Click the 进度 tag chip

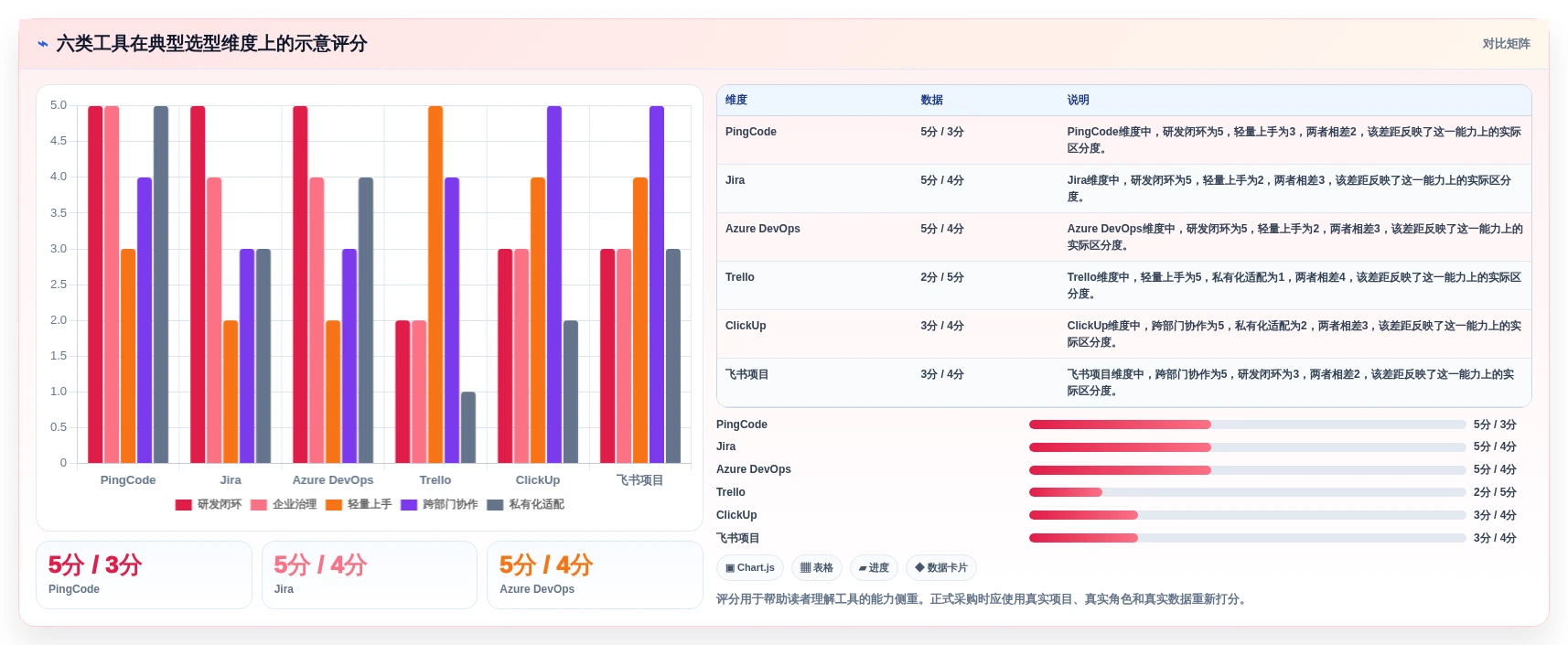[874, 568]
